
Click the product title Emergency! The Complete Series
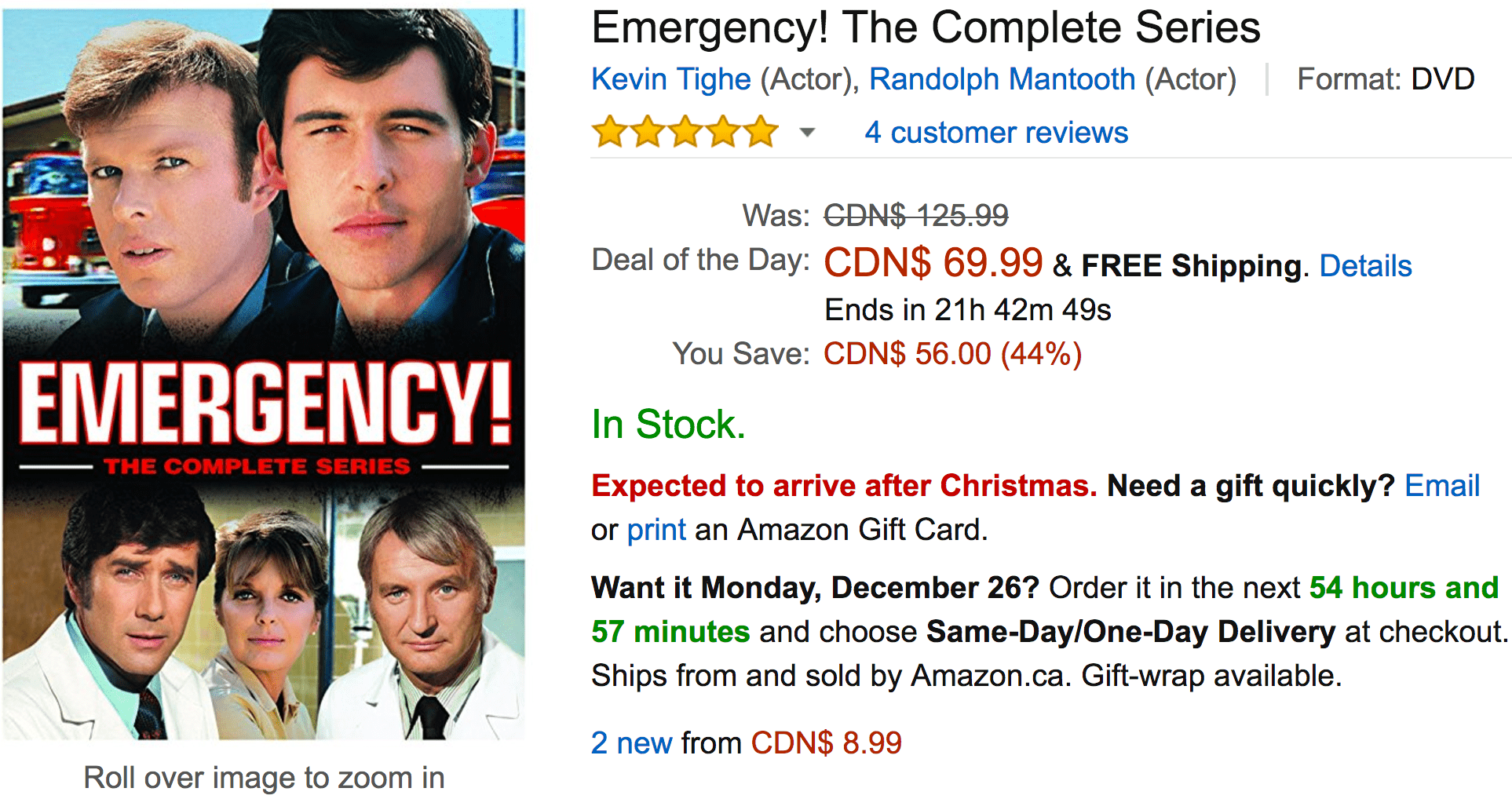[x=926, y=27]
